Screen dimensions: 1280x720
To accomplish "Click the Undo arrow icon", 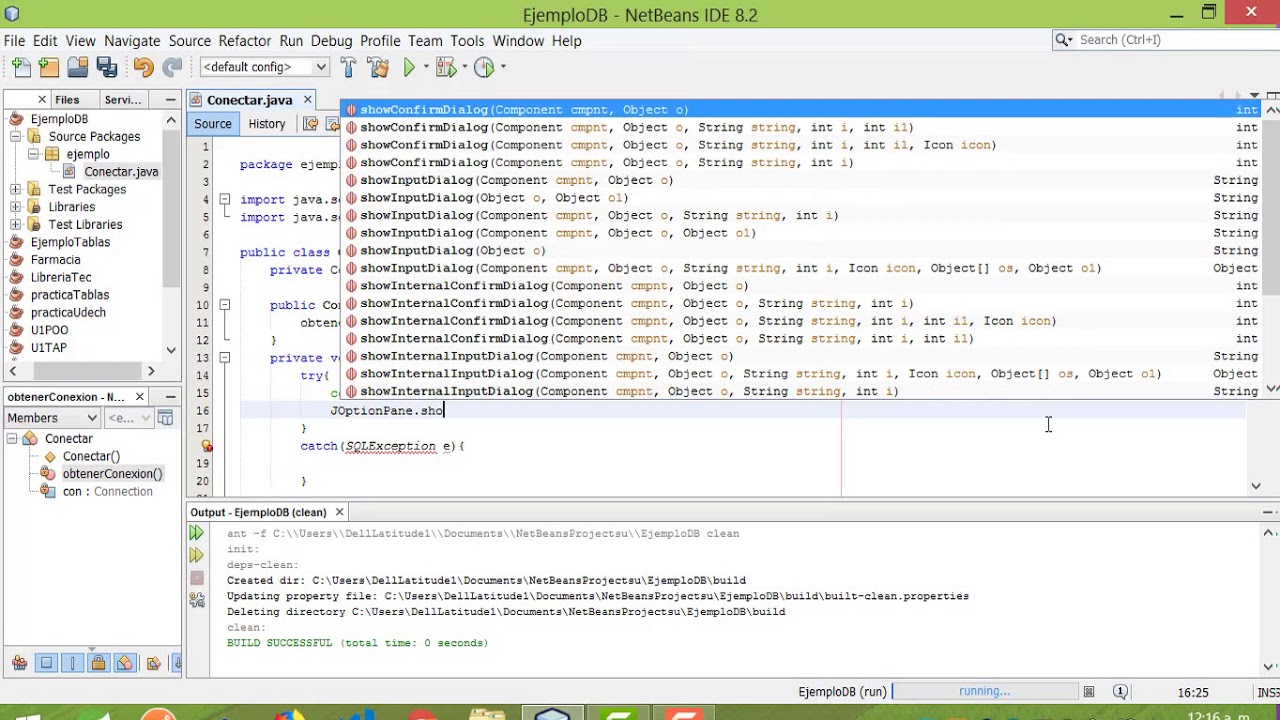I will 143,67.
